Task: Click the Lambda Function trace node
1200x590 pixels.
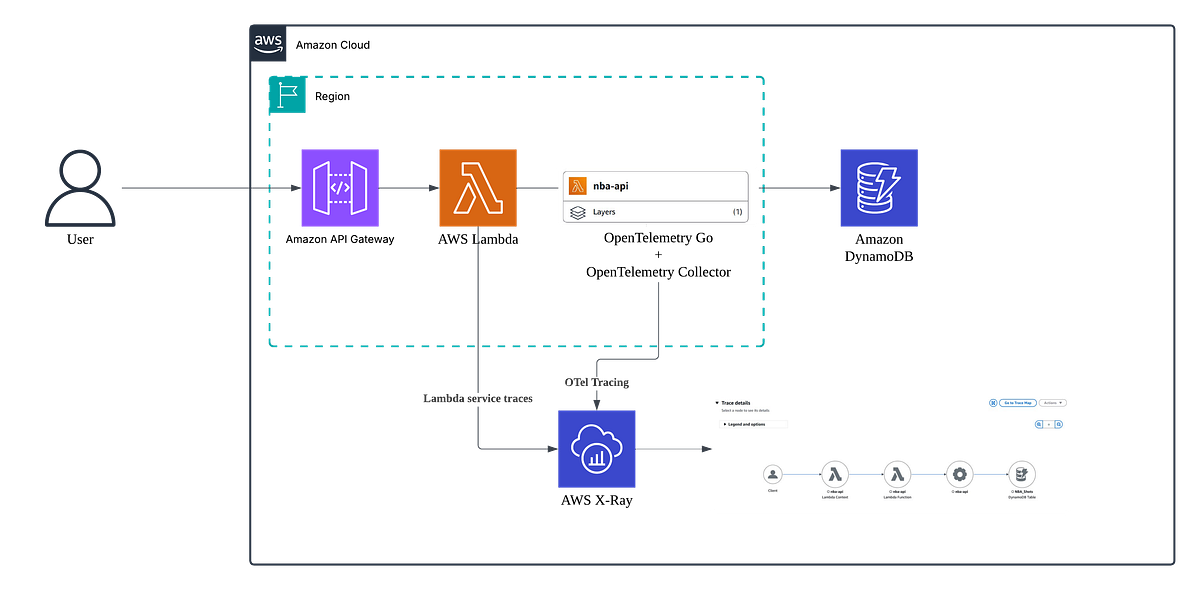Action: (897, 474)
